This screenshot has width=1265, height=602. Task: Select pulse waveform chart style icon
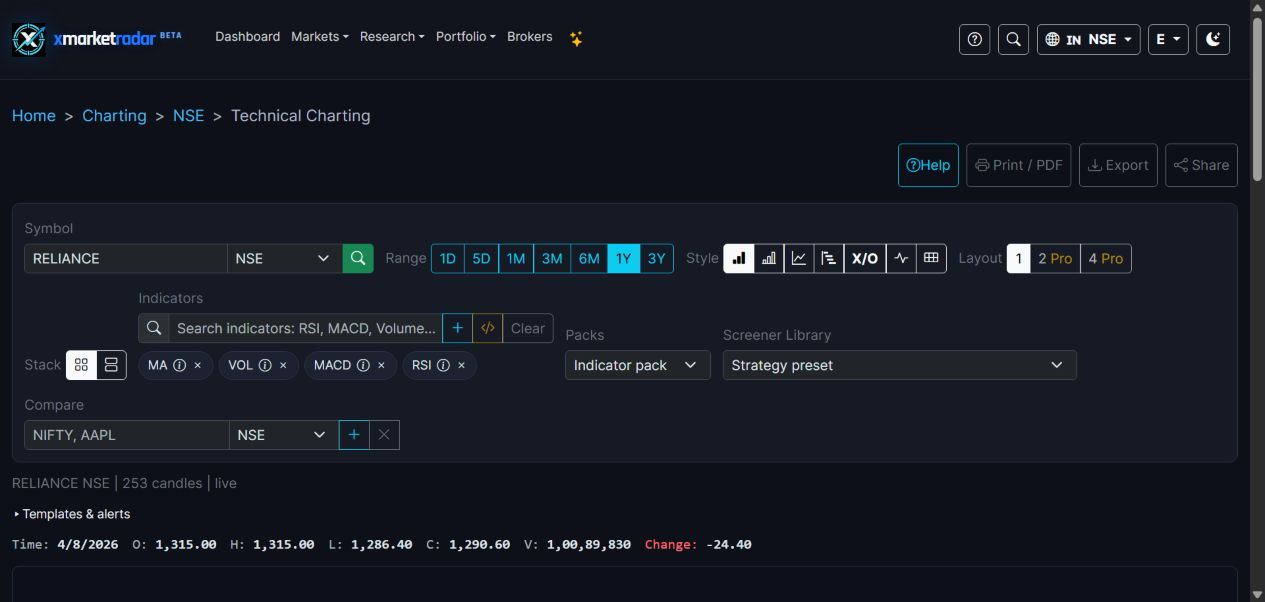pyautogui.click(x=901, y=258)
